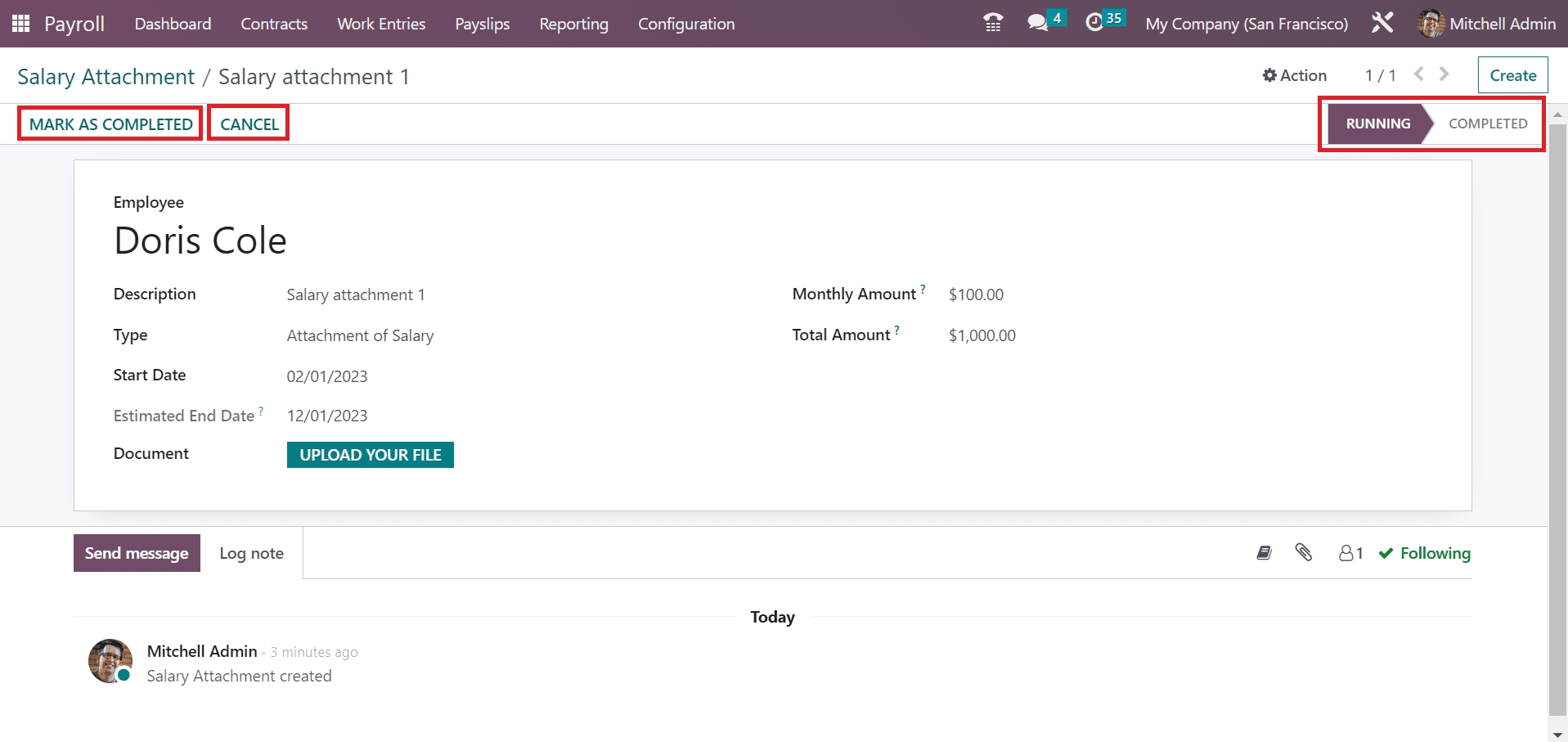Open the apps grid menu icon

tap(21, 24)
